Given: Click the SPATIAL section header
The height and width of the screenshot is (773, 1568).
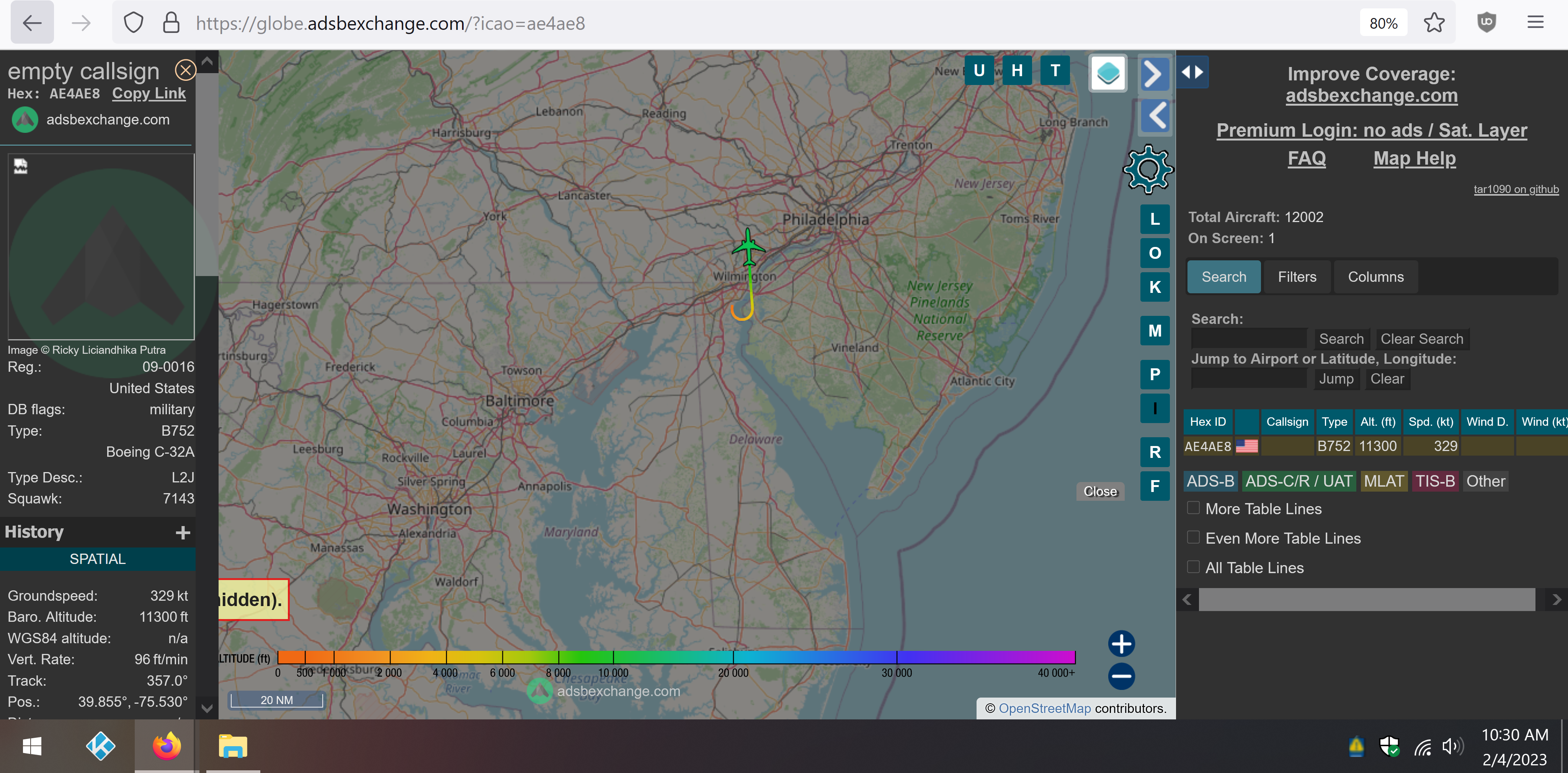Looking at the screenshot, I should click(x=97, y=559).
